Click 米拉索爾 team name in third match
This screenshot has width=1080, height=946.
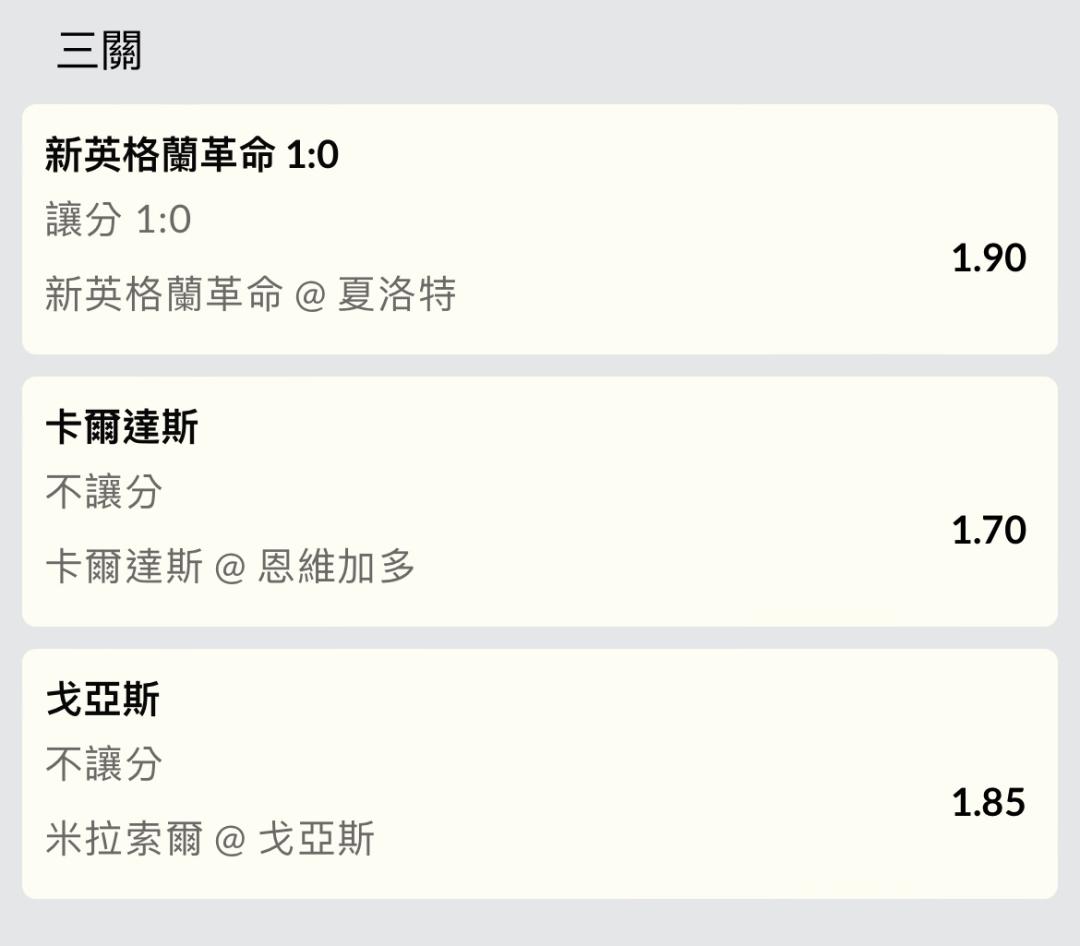[x=124, y=839]
